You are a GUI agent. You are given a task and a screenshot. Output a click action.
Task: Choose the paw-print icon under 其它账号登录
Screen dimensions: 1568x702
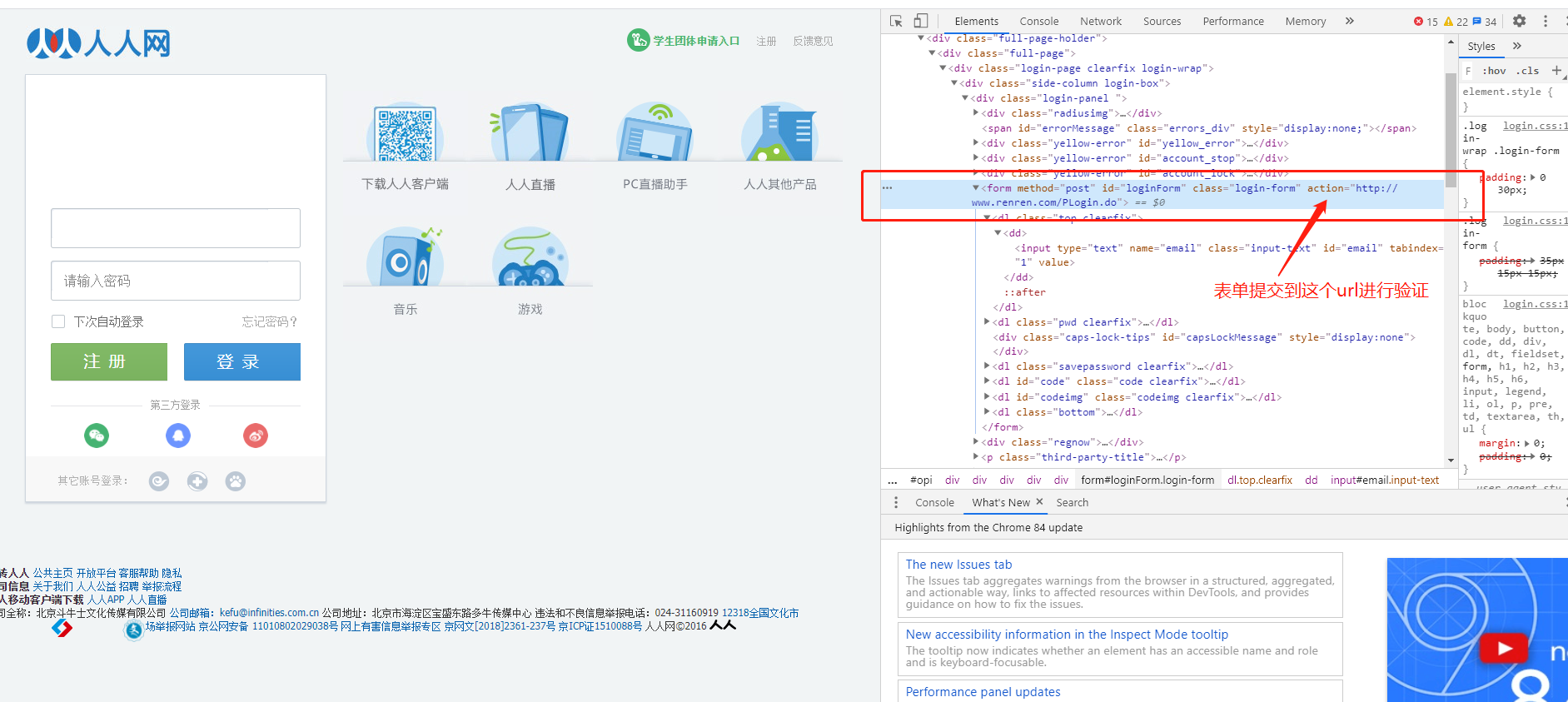236,481
